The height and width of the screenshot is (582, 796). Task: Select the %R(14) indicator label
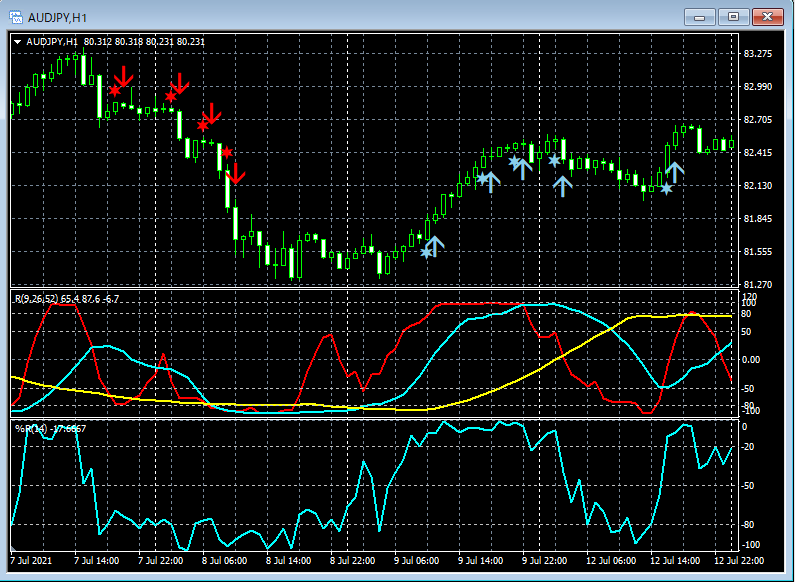tap(50, 429)
